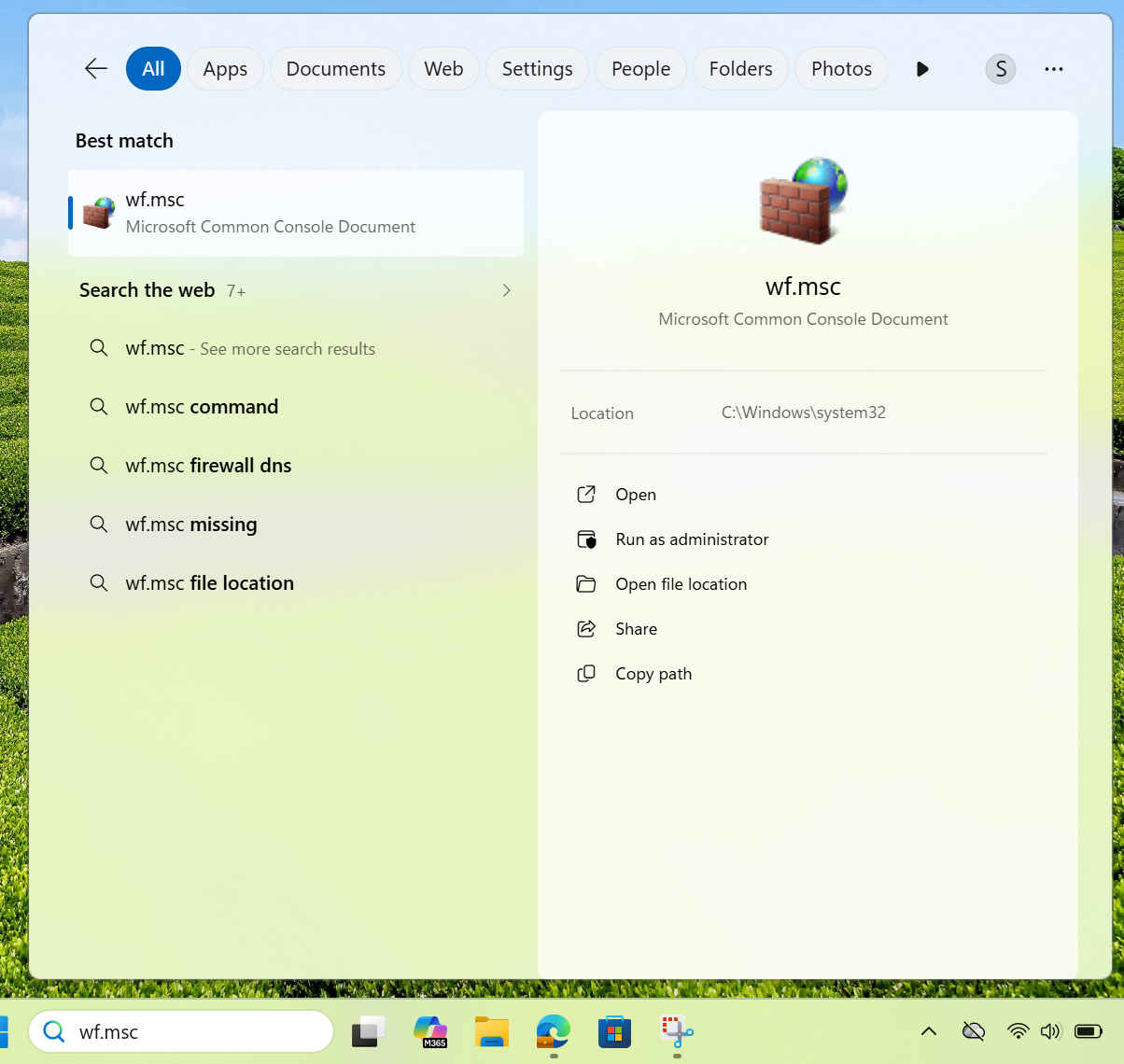Click the Wi-Fi tray icon
The height and width of the screenshot is (1064, 1124).
pos(1019,1031)
